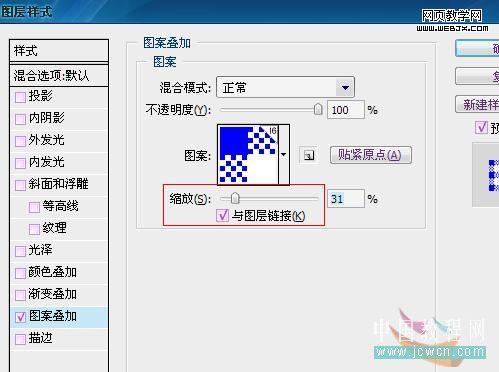This screenshot has width=499, height=372.
Task: Enable the 光泽 satin checkbox
Action: 20,251
